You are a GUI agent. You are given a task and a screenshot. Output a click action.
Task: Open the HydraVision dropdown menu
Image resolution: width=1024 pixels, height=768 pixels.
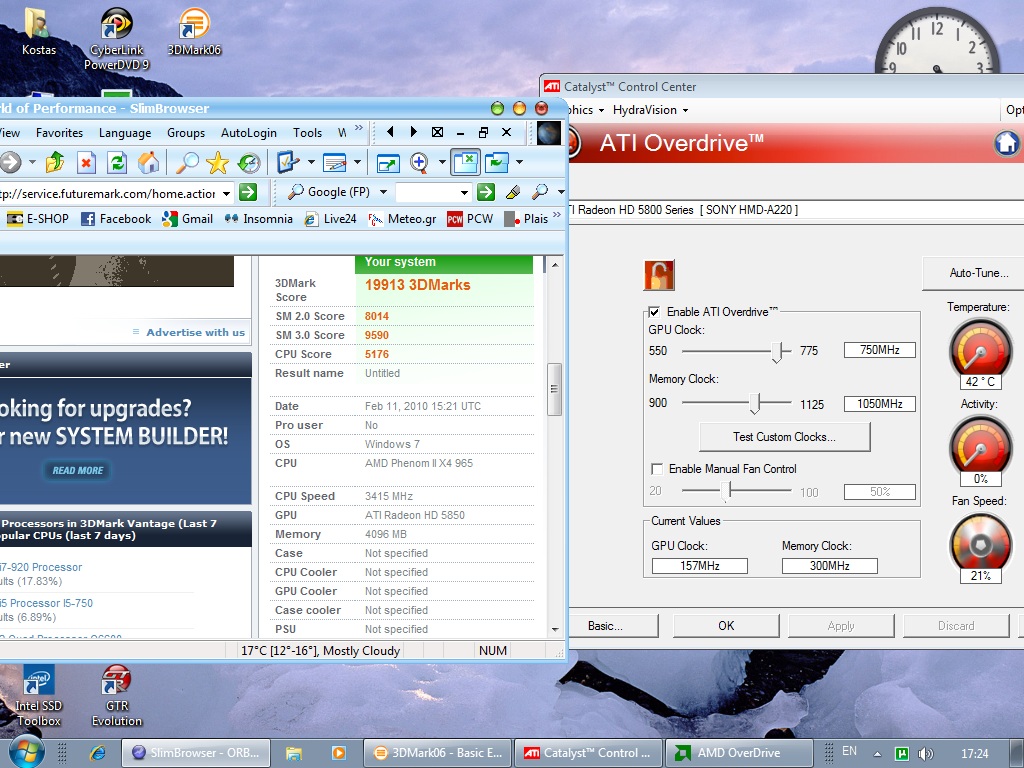point(650,110)
